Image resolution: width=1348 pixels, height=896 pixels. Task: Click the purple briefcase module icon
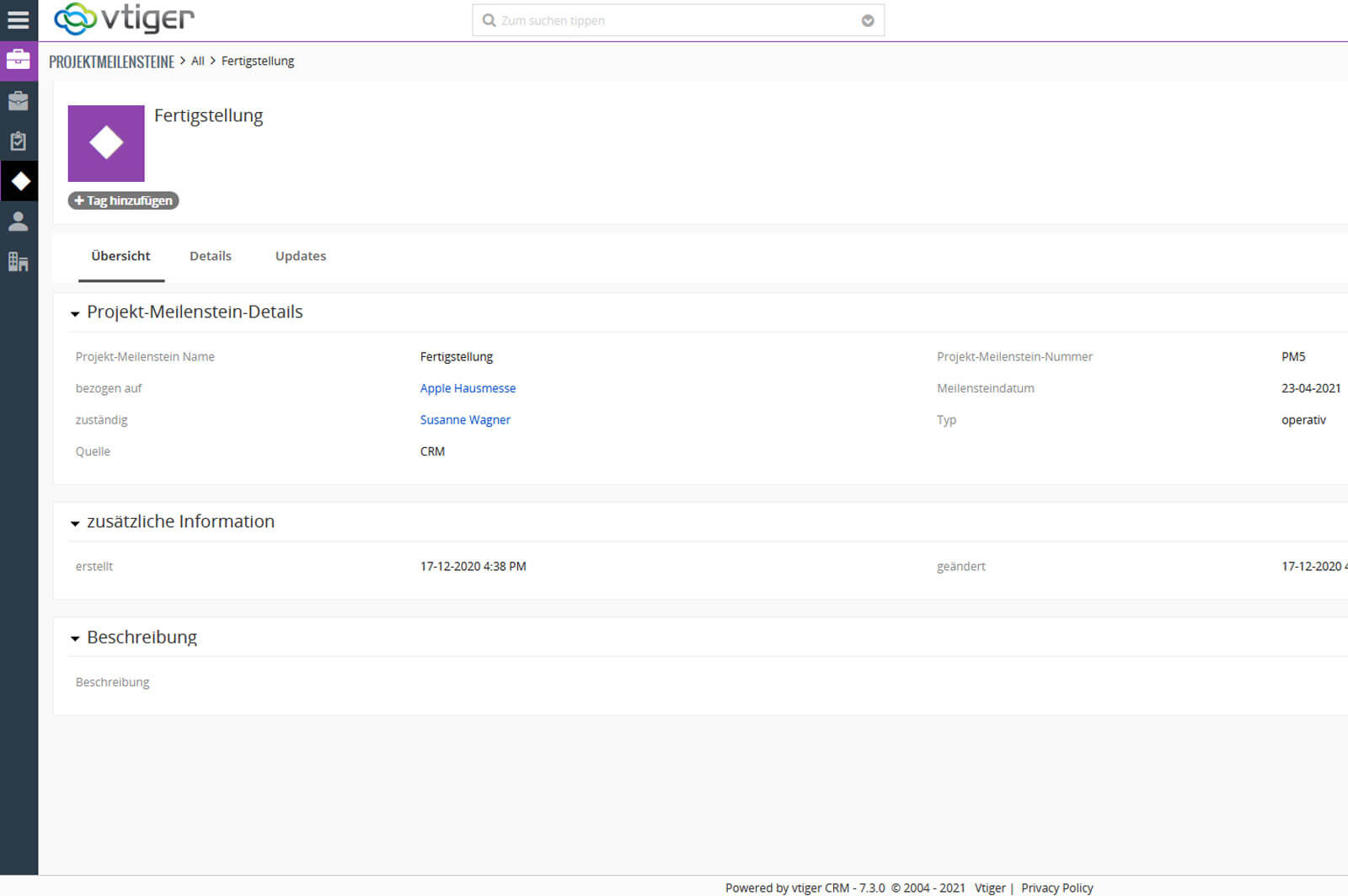tap(19, 61)
